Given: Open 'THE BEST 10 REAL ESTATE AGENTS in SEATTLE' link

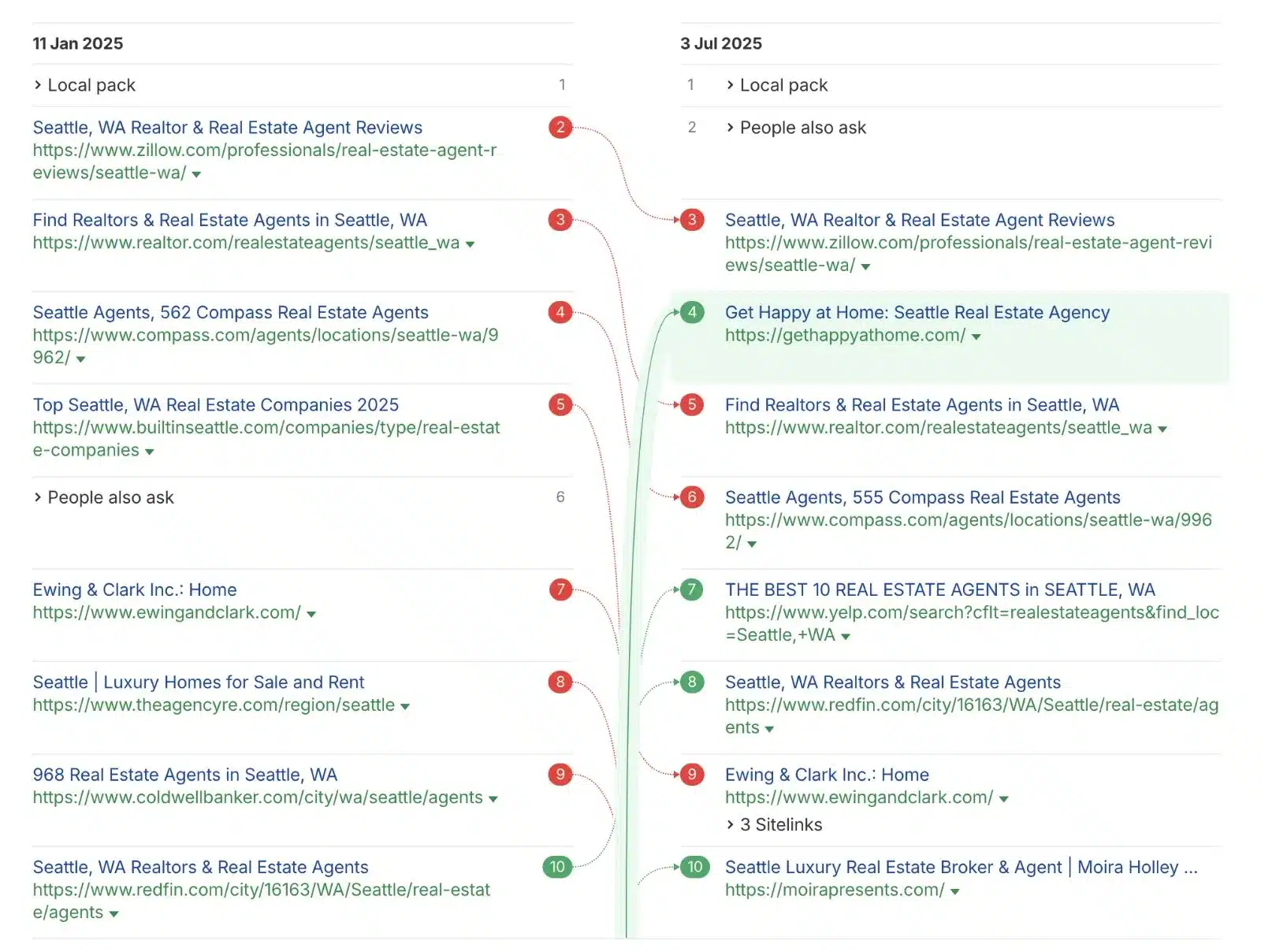Looking at the screenshot, I should click(x=939, y=589).
